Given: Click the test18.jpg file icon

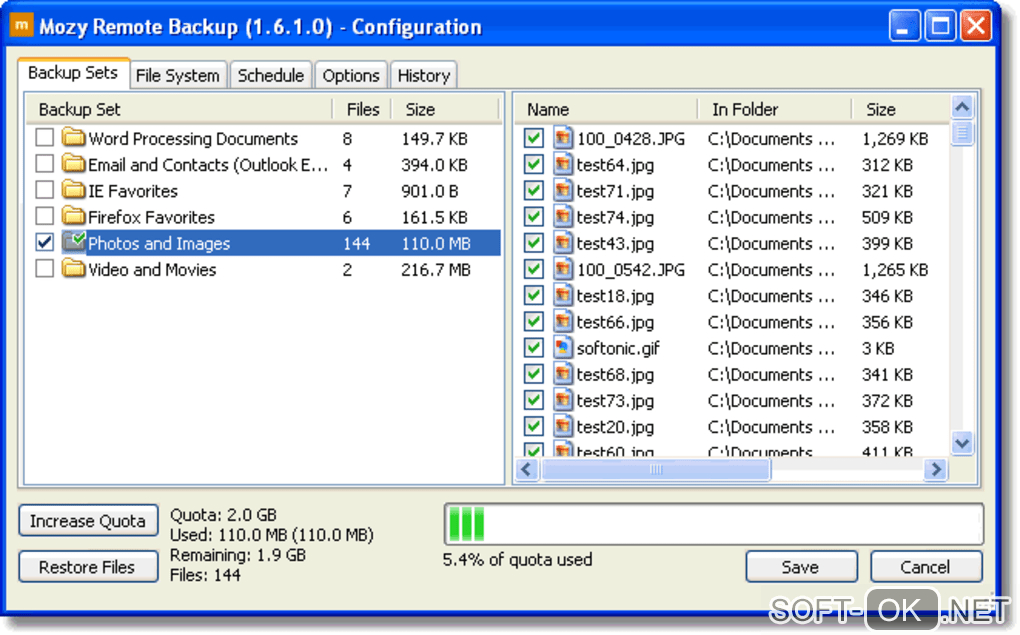Looking at the screenshot, I should pyautogui.click(x=563, y=295).
